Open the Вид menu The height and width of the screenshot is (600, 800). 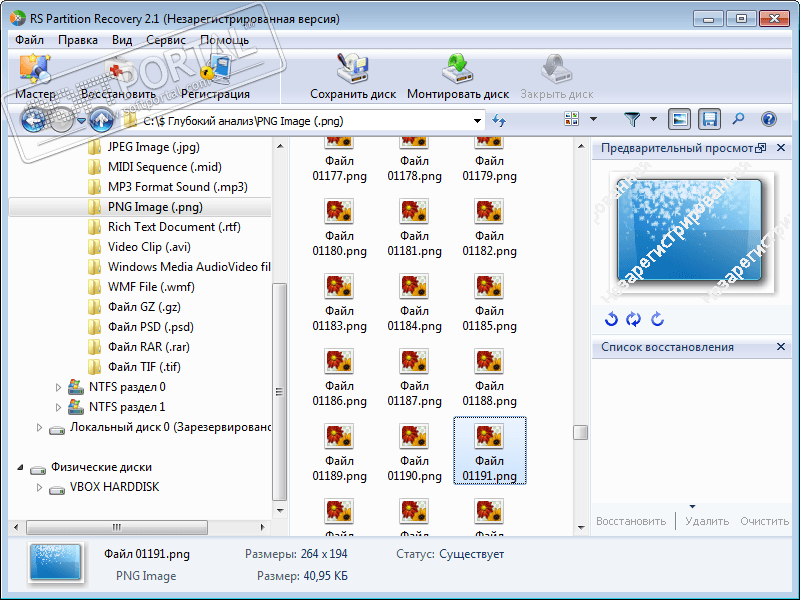[122, 40]
